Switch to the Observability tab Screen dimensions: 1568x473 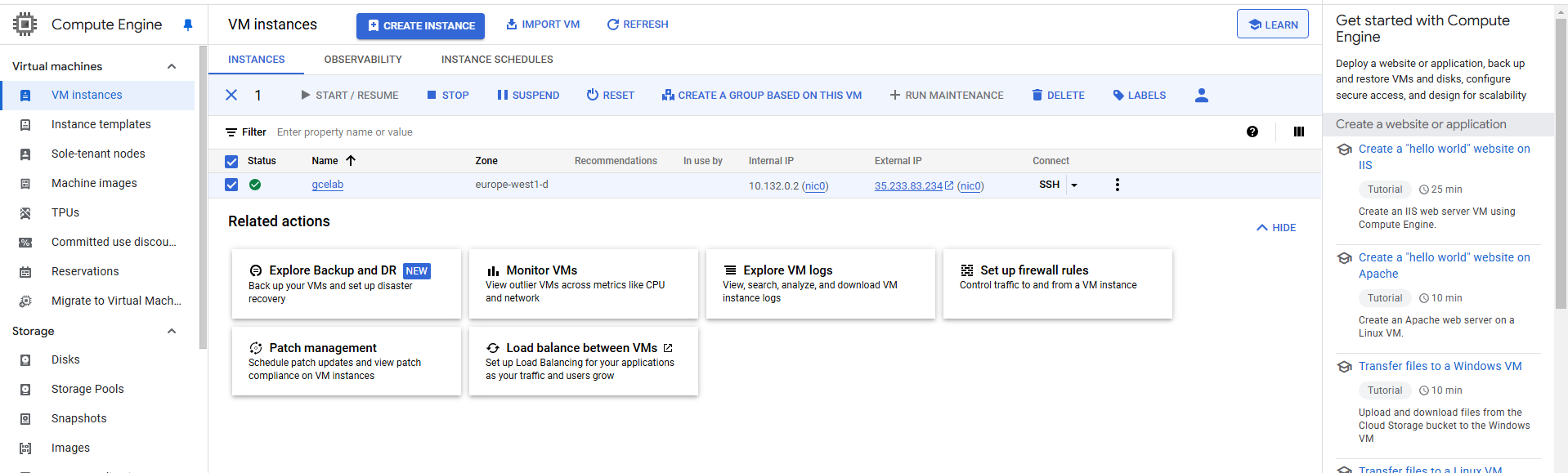[x=363, y=60]
